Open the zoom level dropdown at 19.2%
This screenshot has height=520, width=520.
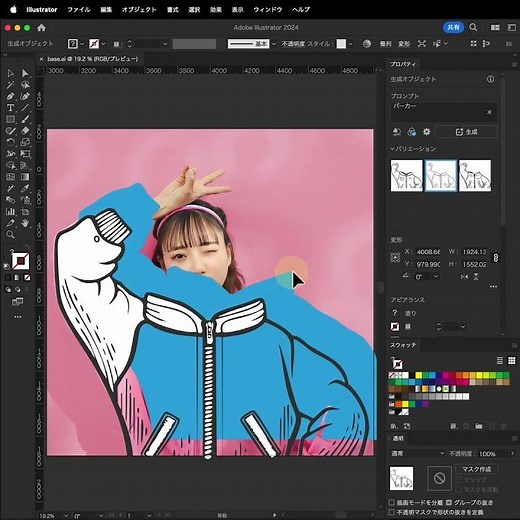66,515
